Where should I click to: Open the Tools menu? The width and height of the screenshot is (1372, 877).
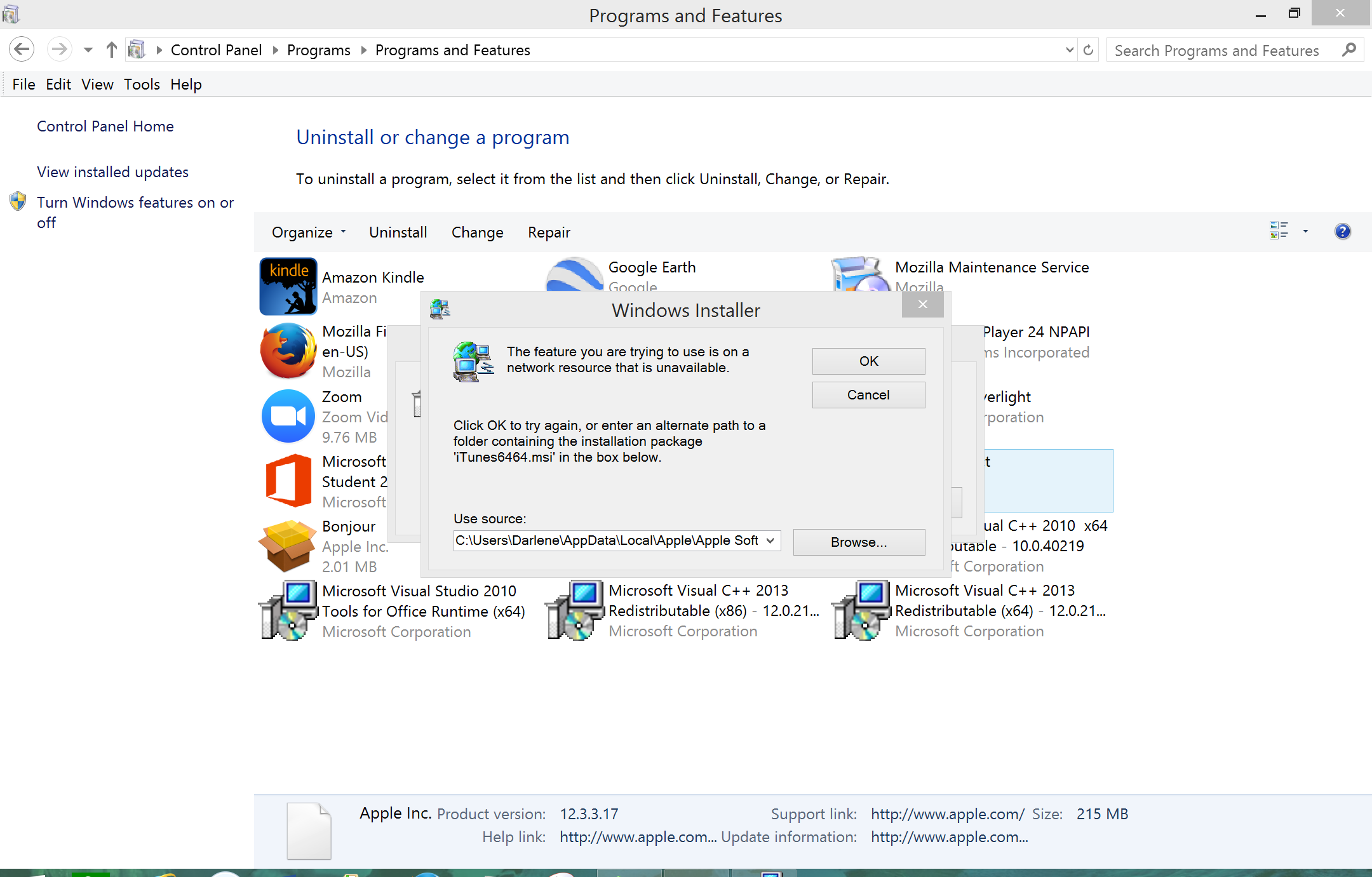(x=142, y=84)
